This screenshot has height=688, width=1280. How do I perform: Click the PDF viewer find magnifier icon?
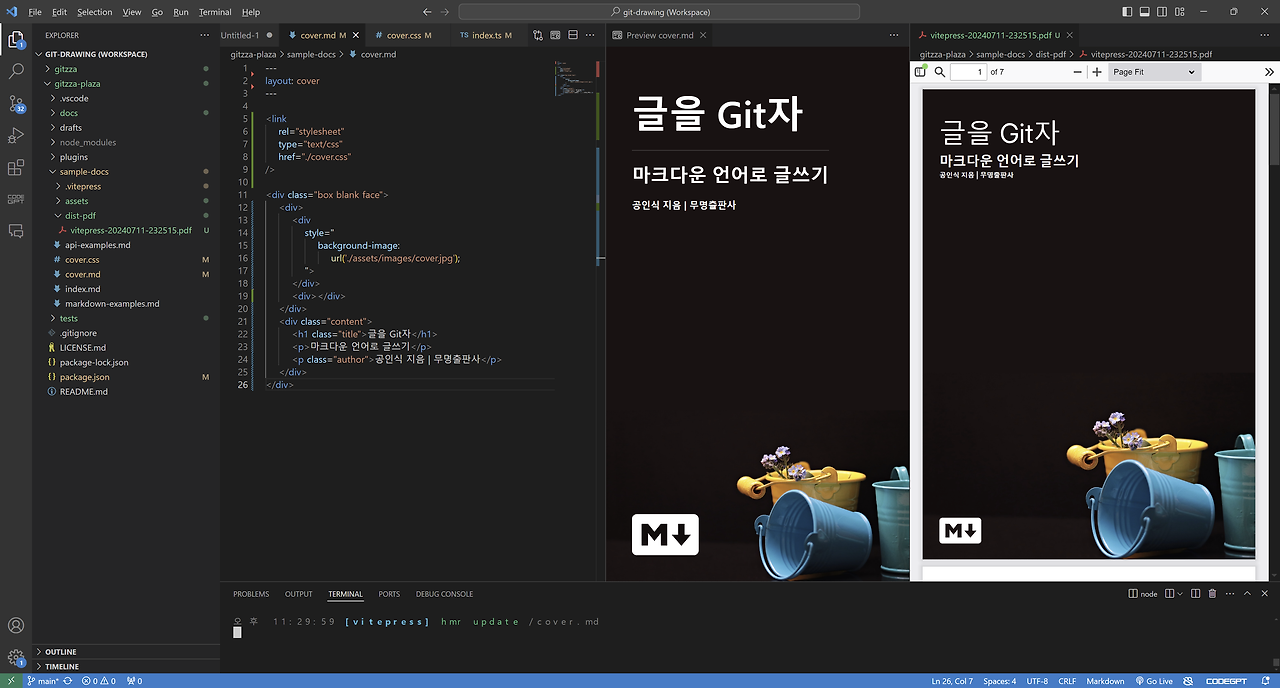click(940, 72)
